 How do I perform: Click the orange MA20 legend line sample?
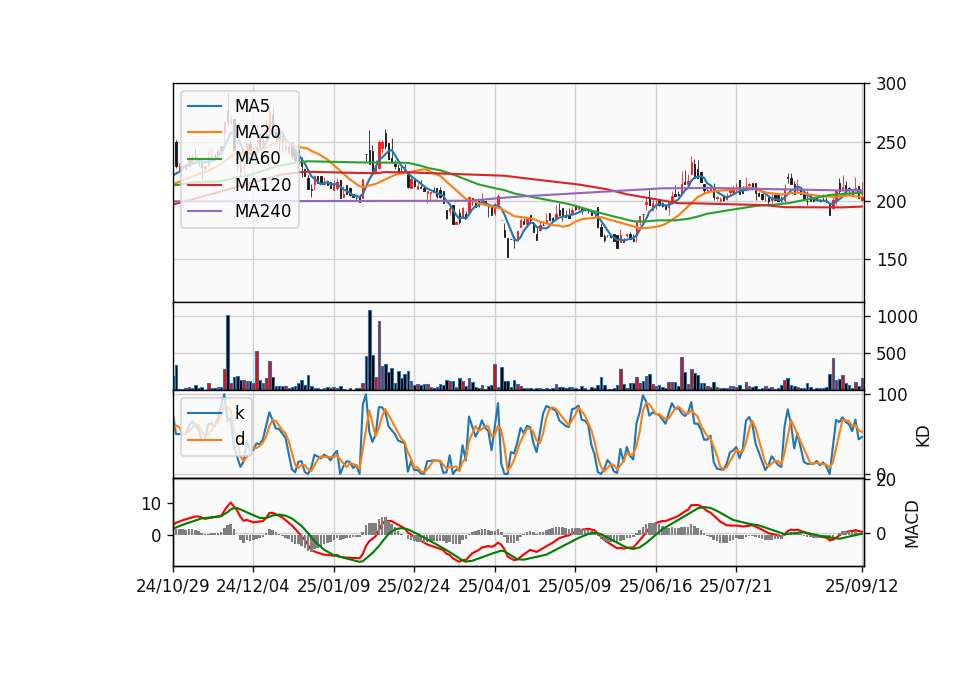click(x=204, y=132)
